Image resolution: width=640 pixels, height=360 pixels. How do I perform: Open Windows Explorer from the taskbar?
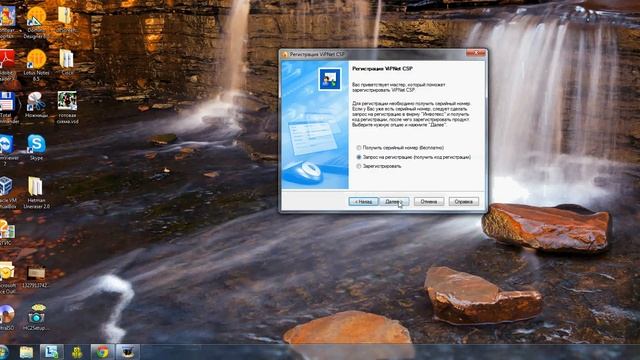[x=26, y=352]
